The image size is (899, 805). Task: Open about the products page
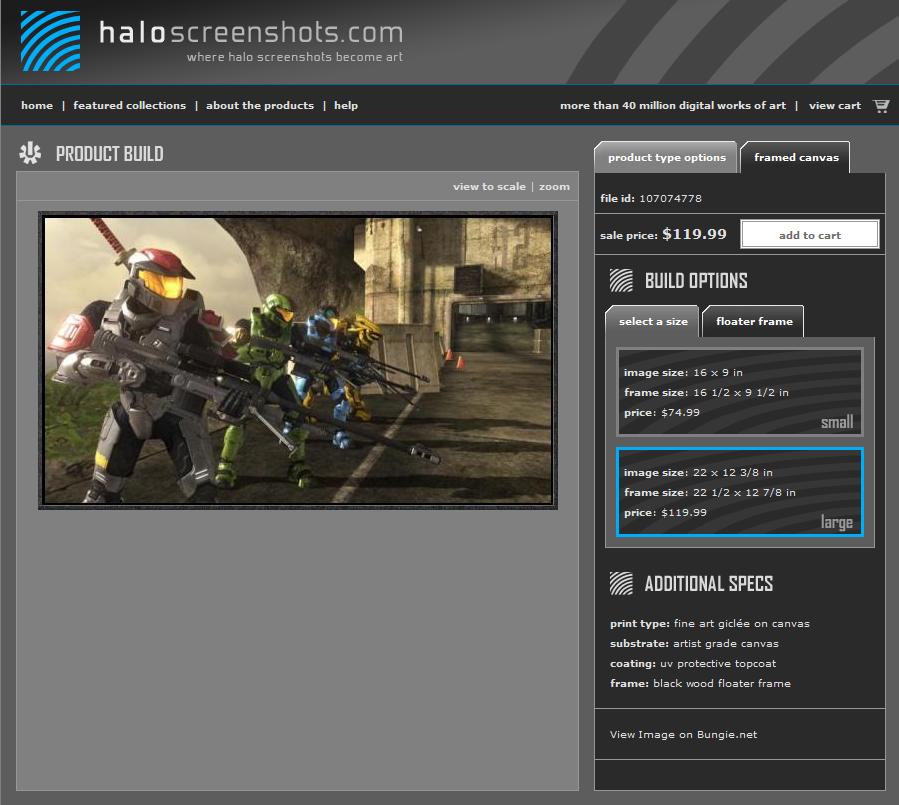(260, 105)
